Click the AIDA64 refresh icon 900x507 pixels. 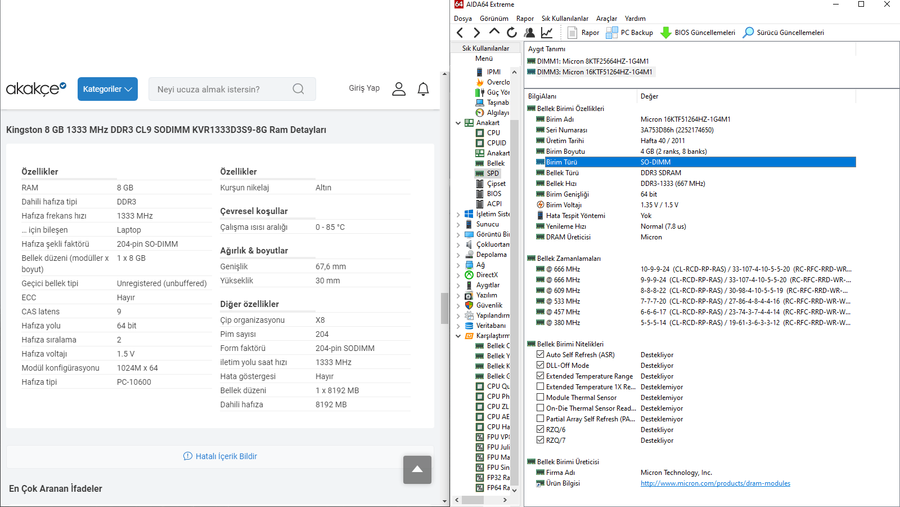coord(511,33)
